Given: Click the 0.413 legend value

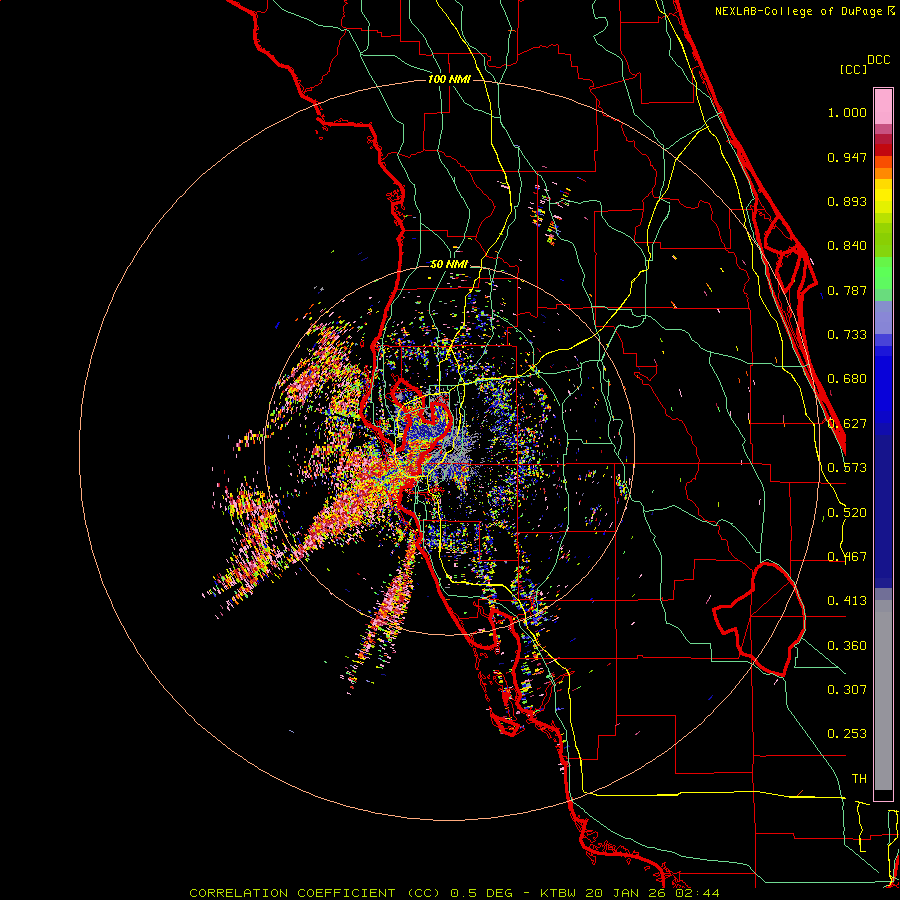Looking at the screenshot, I should click(x=847, y=601).
